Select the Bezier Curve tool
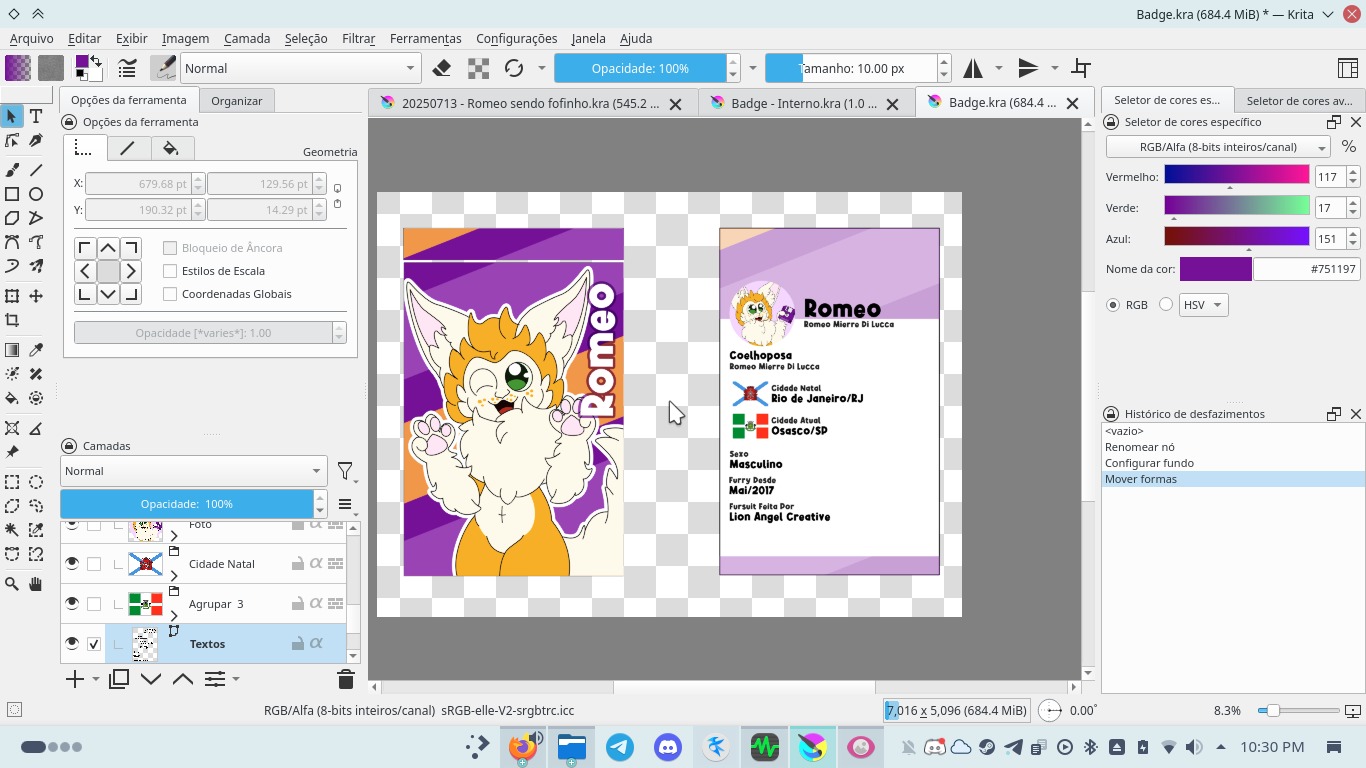This screenshot has width=1366, height=768. tap(12, 242)
